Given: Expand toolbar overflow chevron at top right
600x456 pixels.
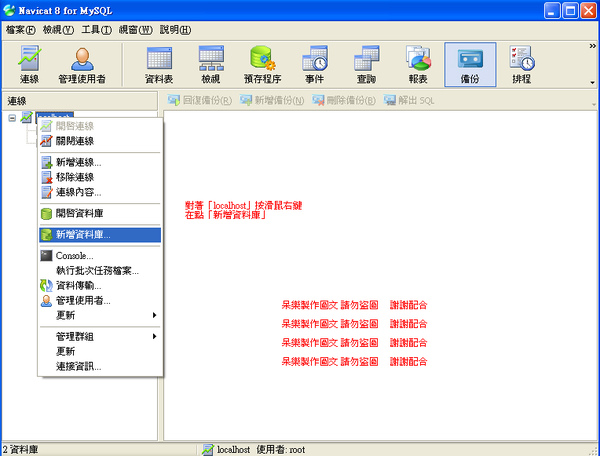Looking at the screenshot, I should [x=592, y=46].
